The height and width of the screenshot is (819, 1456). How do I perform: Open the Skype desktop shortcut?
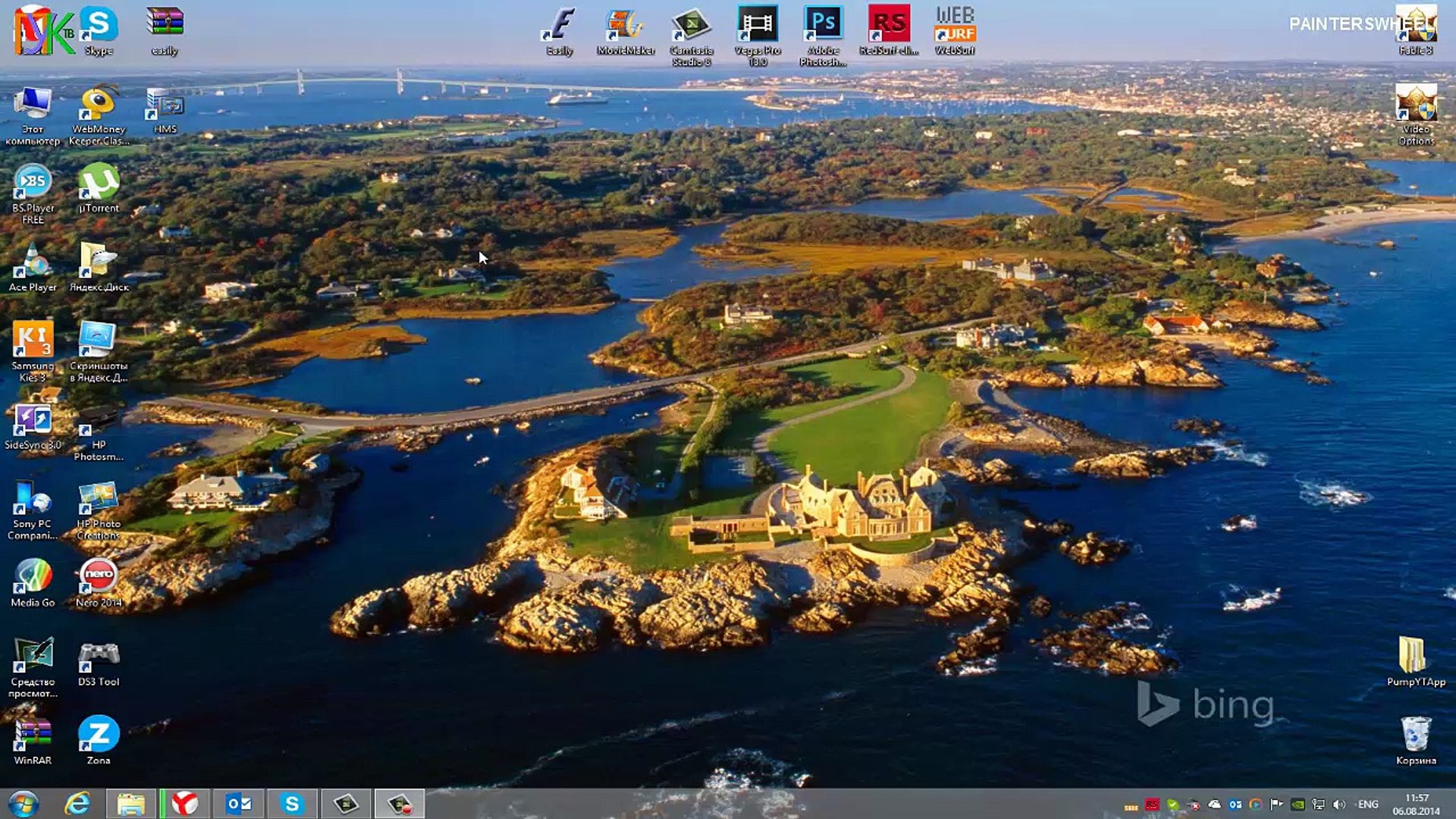[x=99, y=30]
